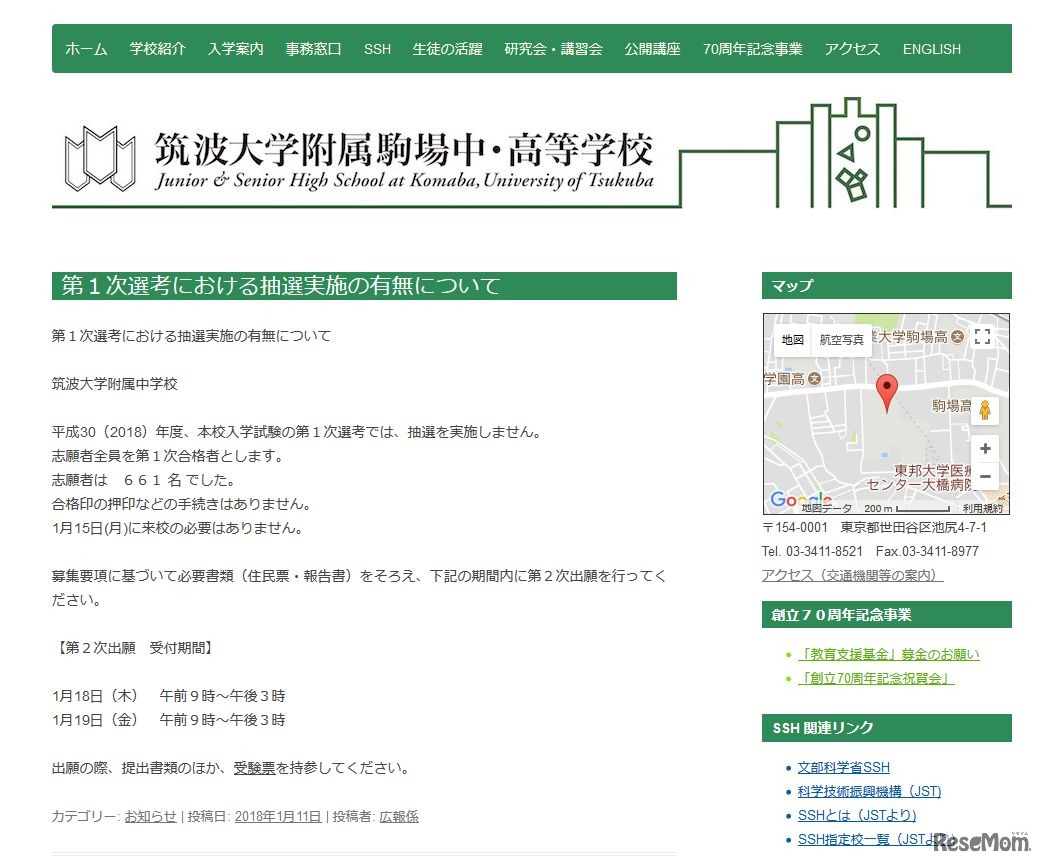Switch map to 航空写真 view
Image resolution: width=1044 pixels, height=865 pixels.
tap(842, 340)
